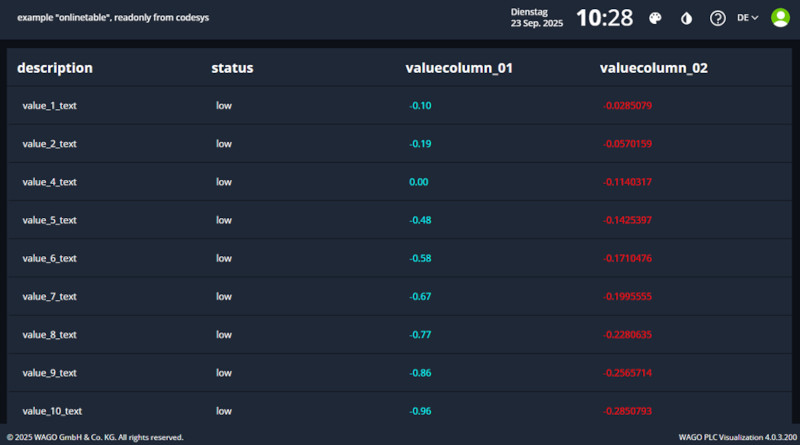Select the value_1_text row
This screenshot has width=800, height=445.
tap(50, 105)
